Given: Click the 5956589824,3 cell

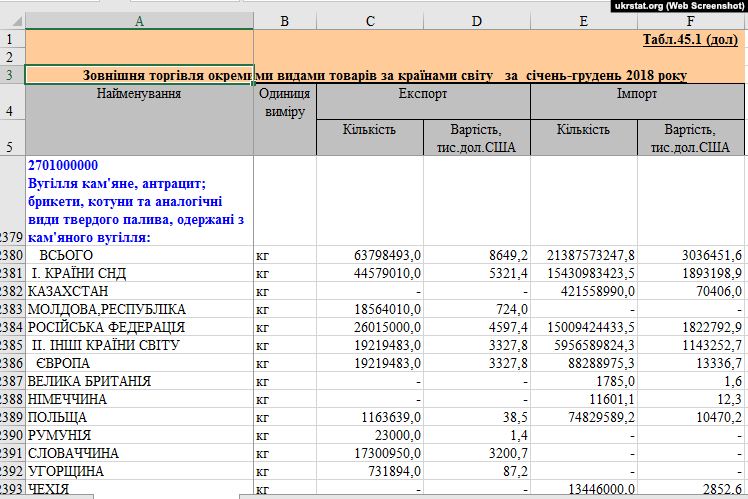Looking at the screenshot, I should [583, 345].
